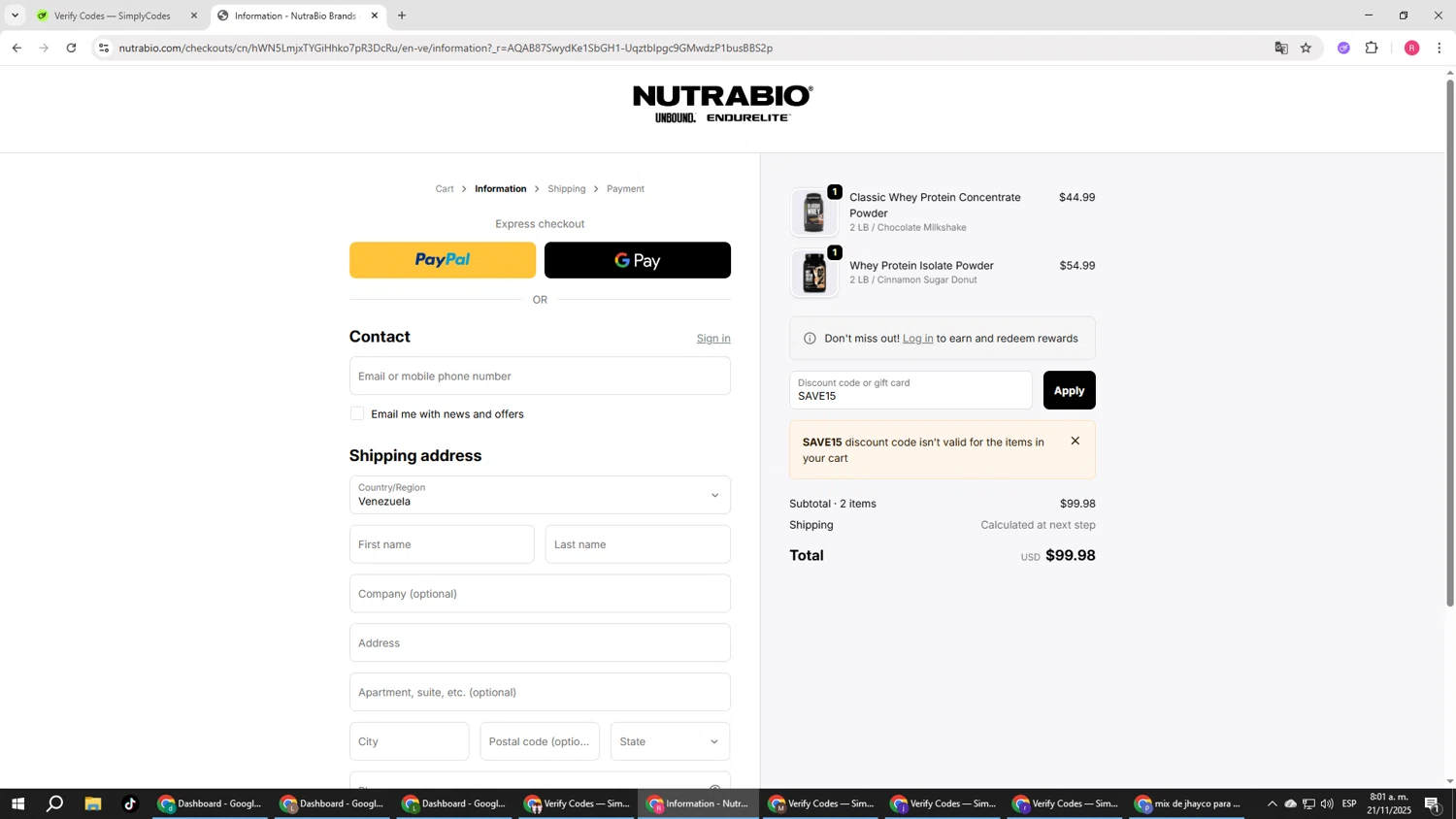This screenshot has height=819, width=1456.
Task: Select the Payment breadcrumb step
Action: (625, 189)
